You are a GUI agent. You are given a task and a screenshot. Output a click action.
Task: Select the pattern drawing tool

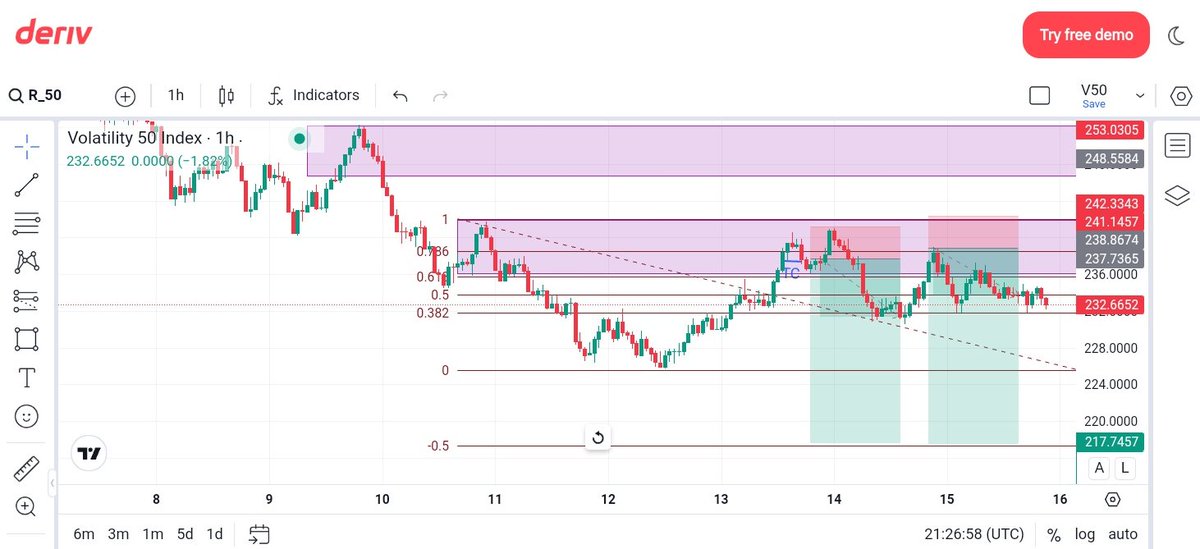27,261
